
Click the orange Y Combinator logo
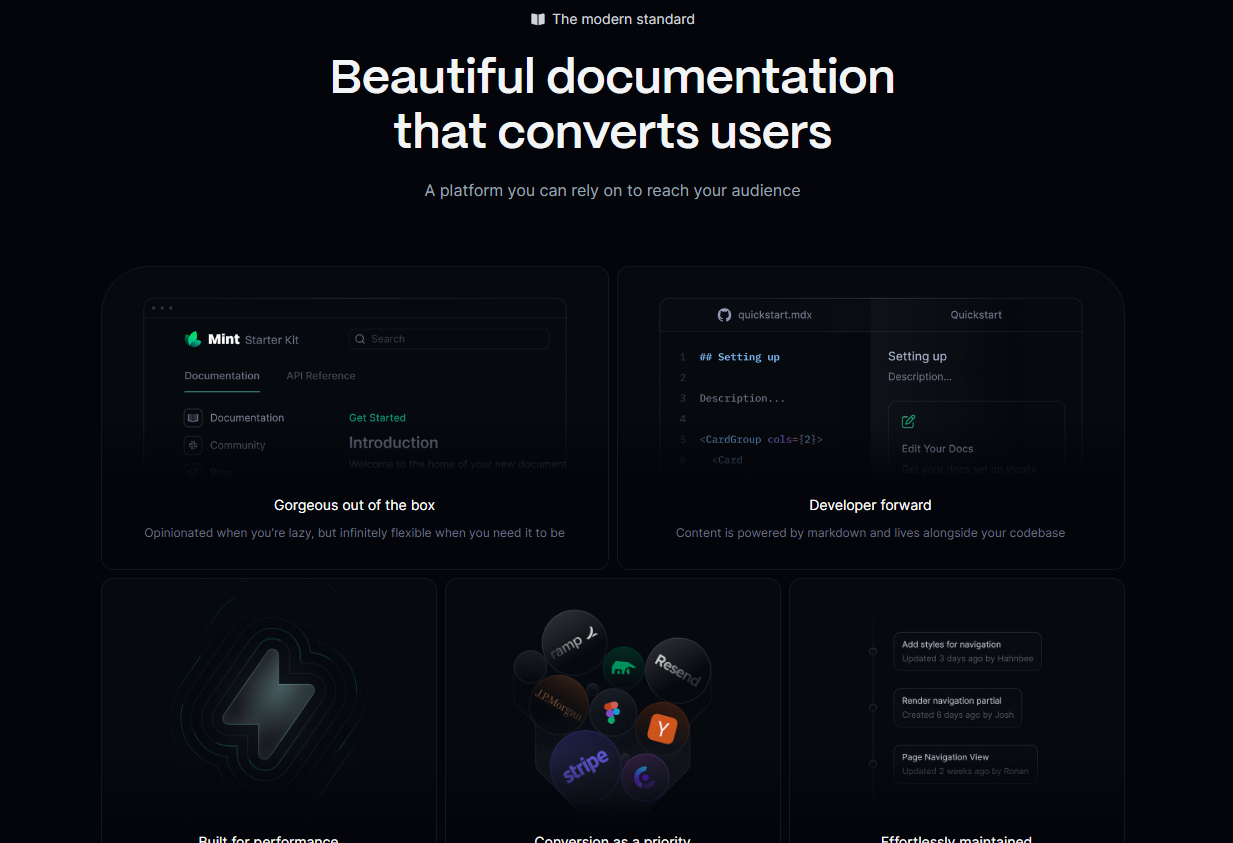662,729
